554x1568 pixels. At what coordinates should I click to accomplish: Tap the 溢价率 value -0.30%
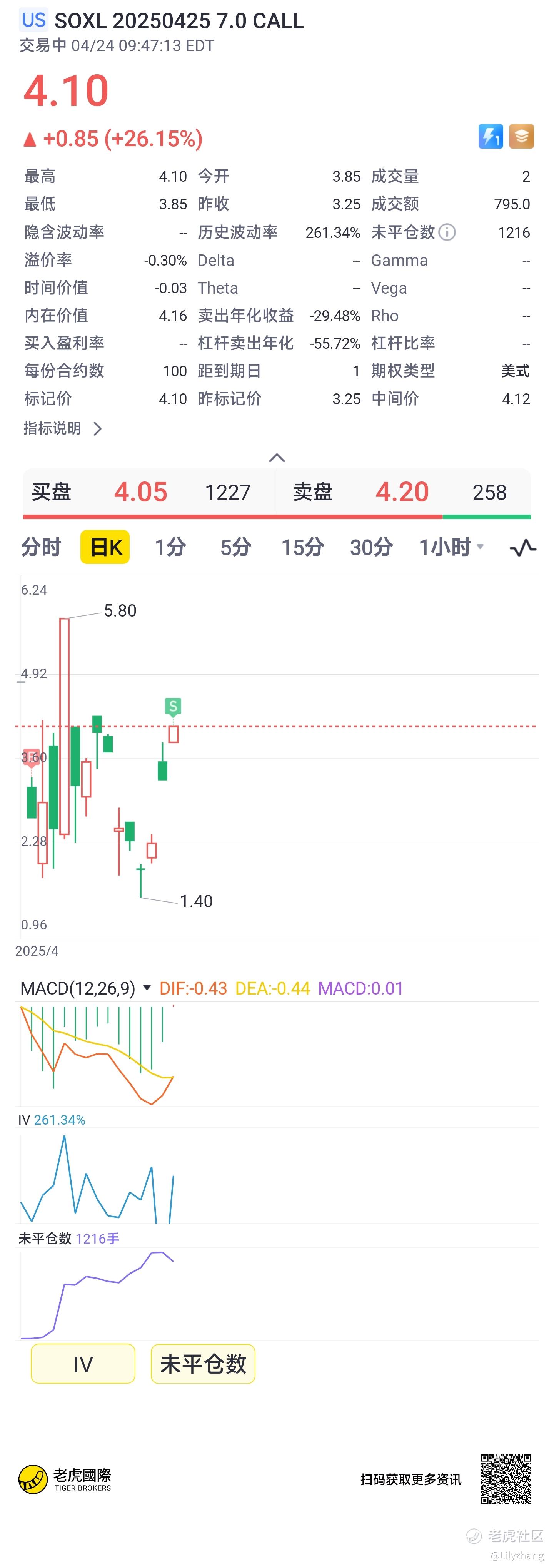pos(165,261)
